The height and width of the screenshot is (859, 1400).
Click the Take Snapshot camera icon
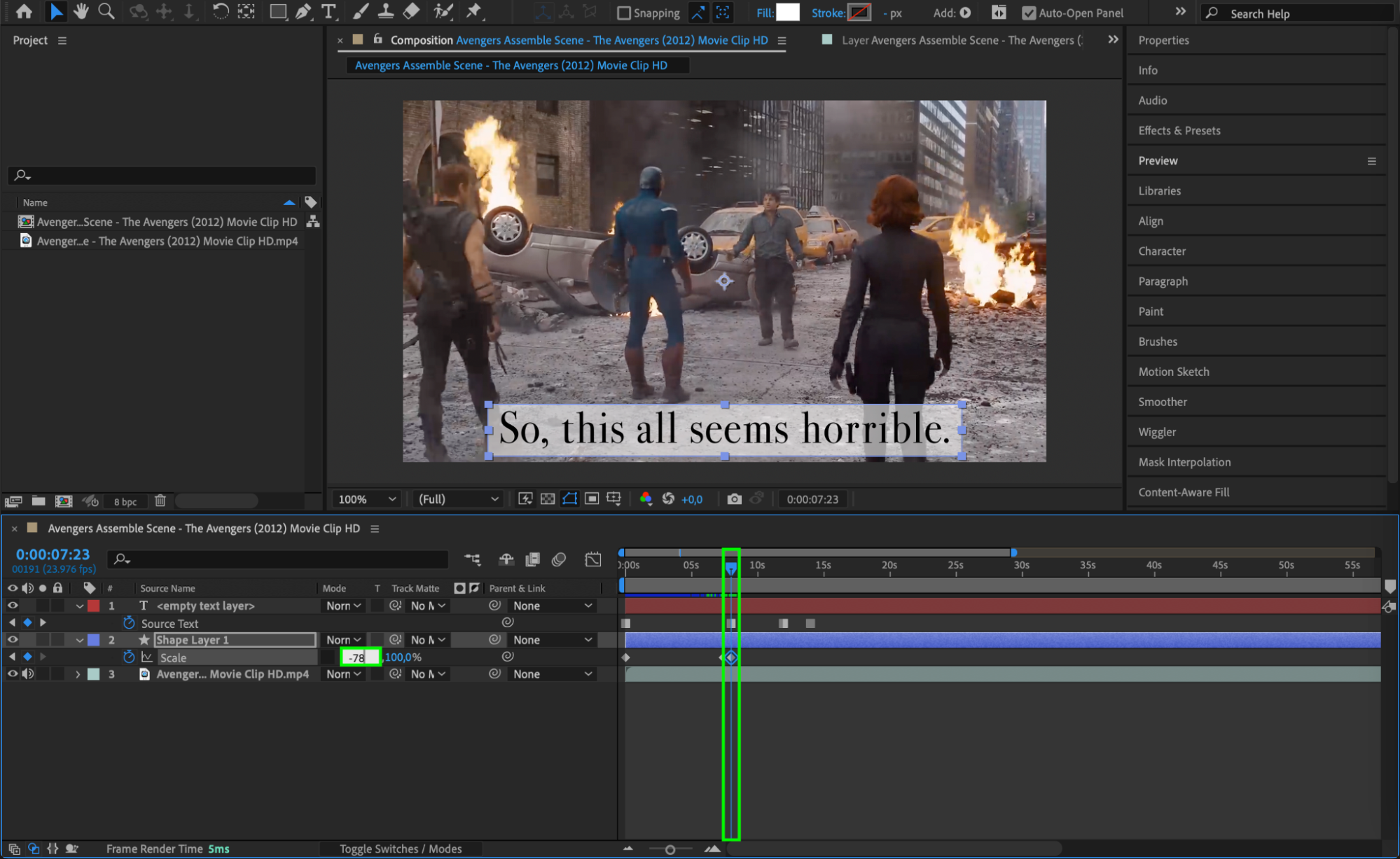pos(734,499)
